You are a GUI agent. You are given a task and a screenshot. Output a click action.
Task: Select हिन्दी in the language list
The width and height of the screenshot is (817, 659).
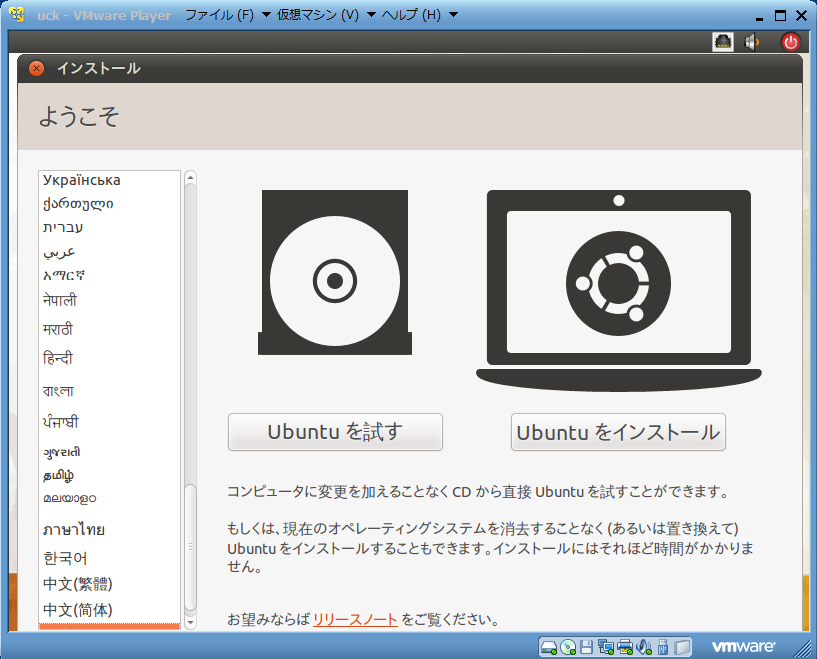(x=109, y=358)
